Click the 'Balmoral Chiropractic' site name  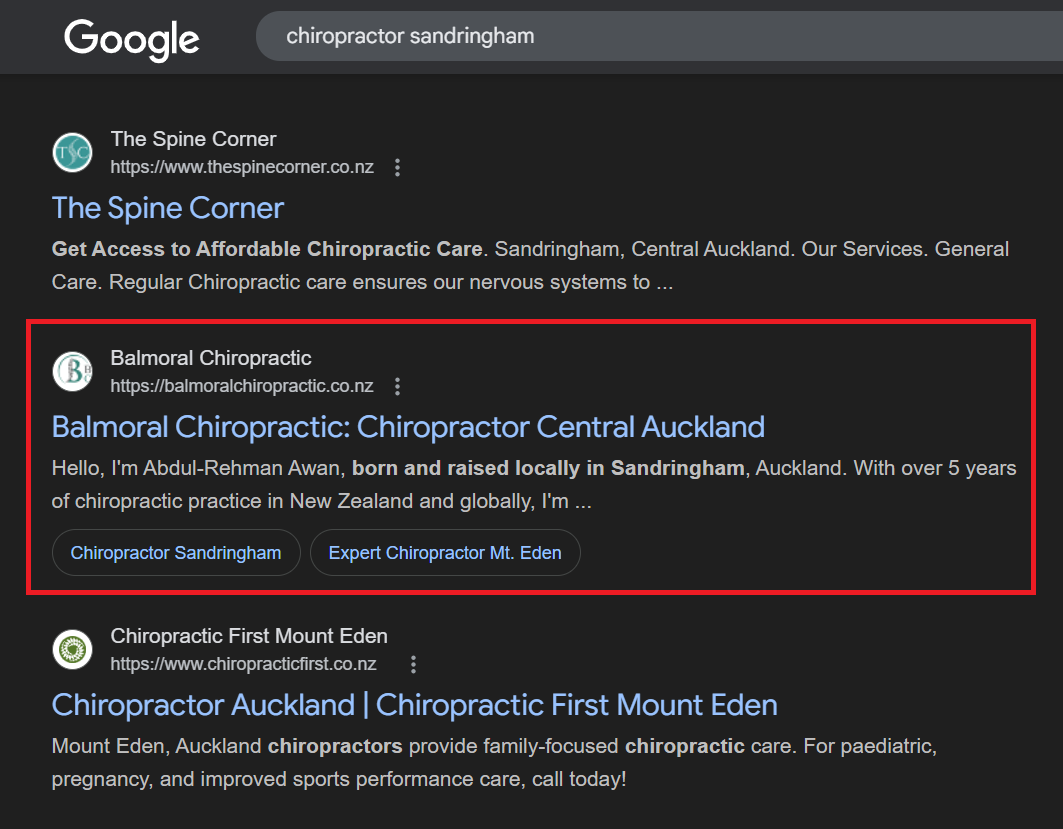[211, 358]
